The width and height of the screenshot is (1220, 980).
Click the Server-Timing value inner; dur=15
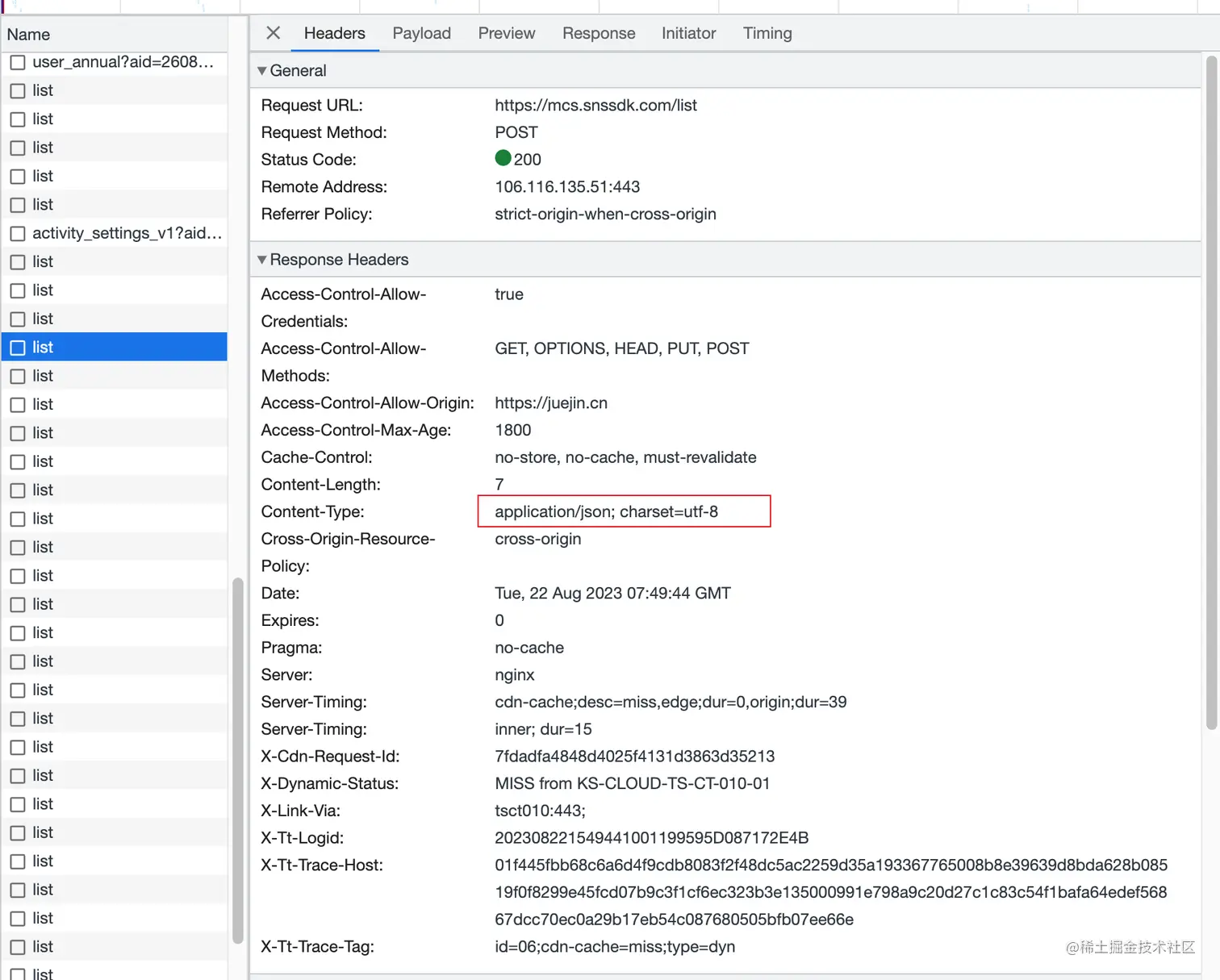tap(543, 730)
